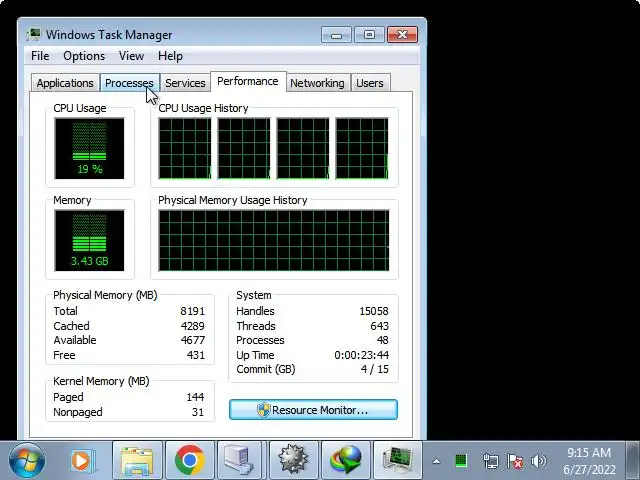
Task: Click the green CPU meter tray icon
Action: [461, 461]
